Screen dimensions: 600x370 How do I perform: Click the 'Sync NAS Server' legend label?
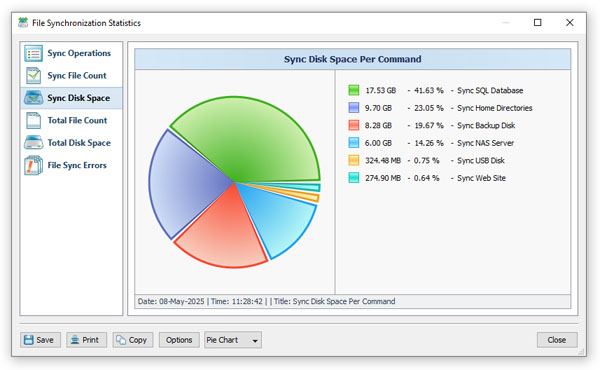click(x=485, y=143)
